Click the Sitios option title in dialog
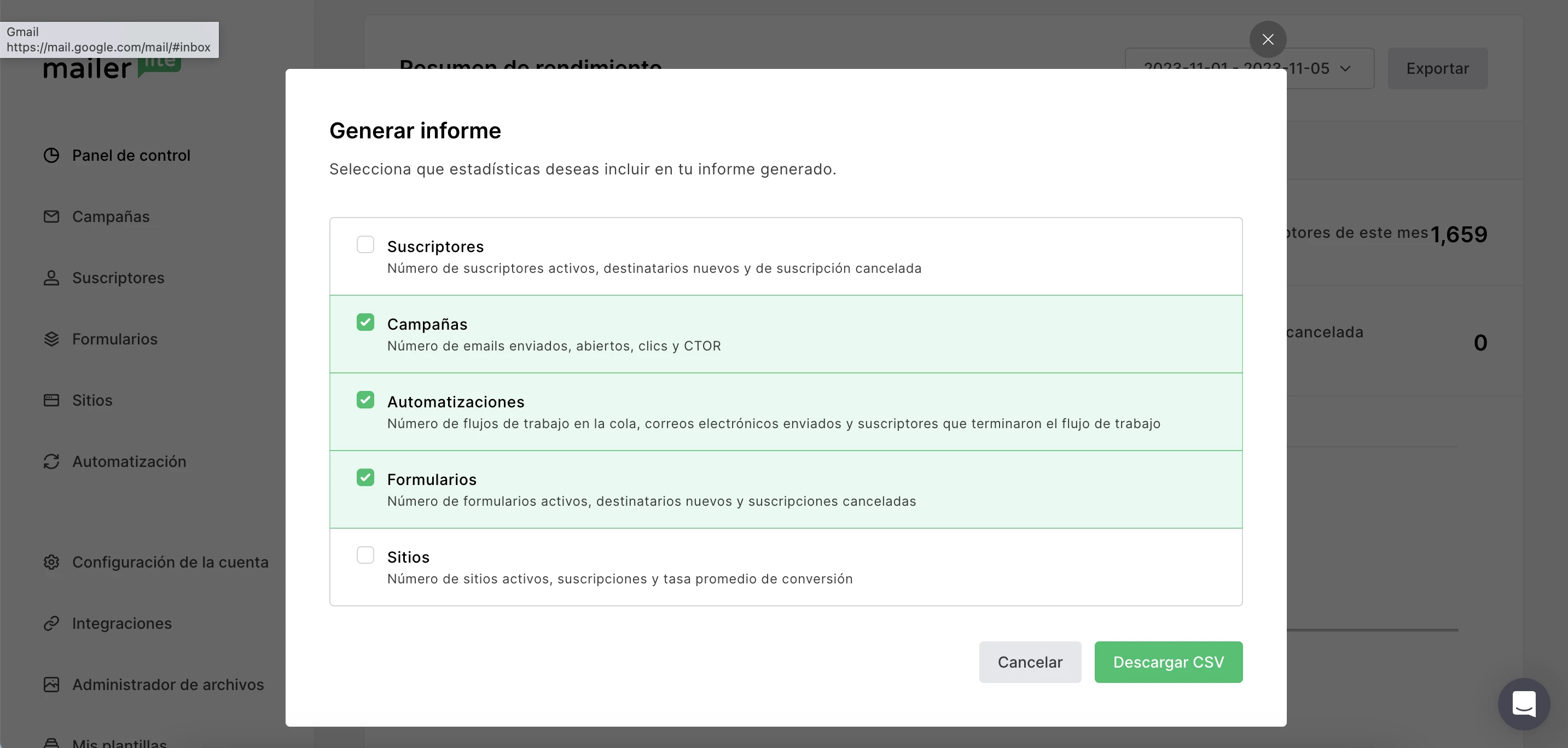Screen dimensions: 1568x748 (409, 558)
